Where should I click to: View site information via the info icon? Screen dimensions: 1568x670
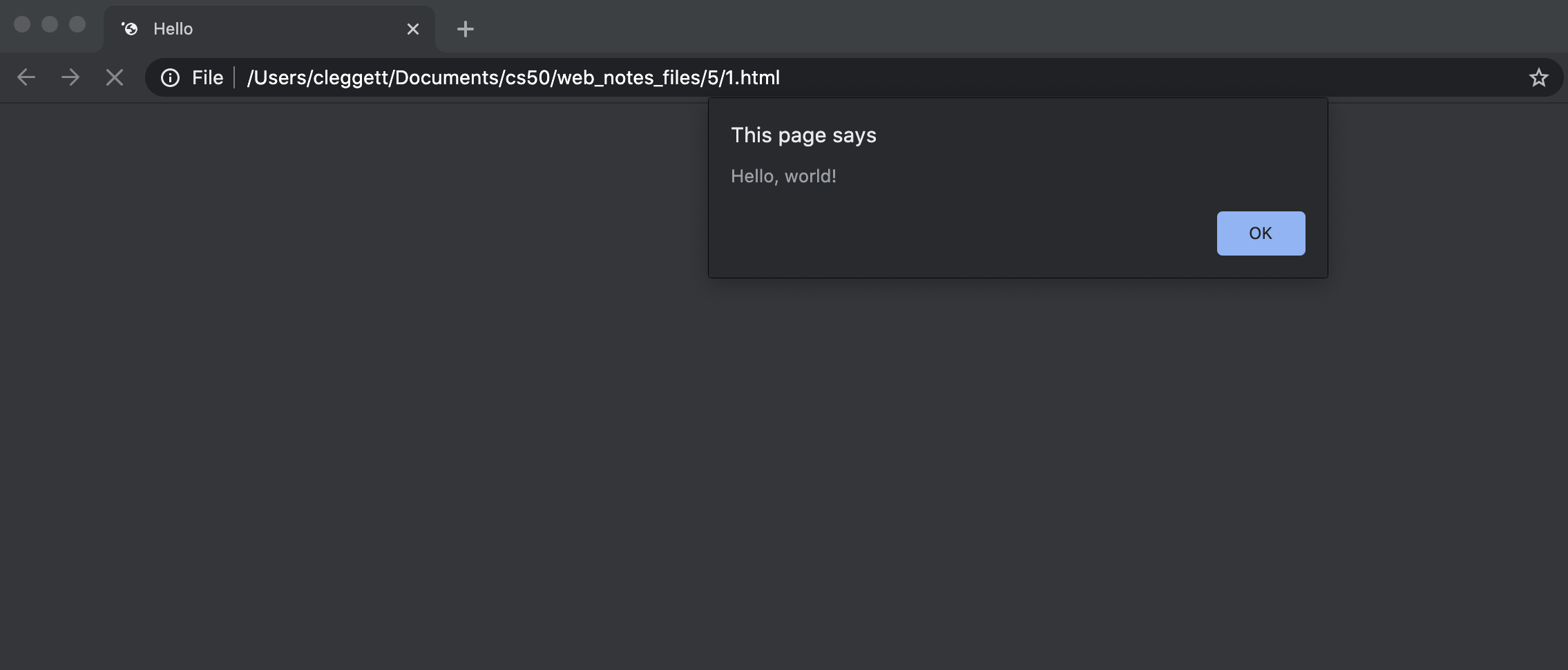pyautogui.click(x=170, y=77)
